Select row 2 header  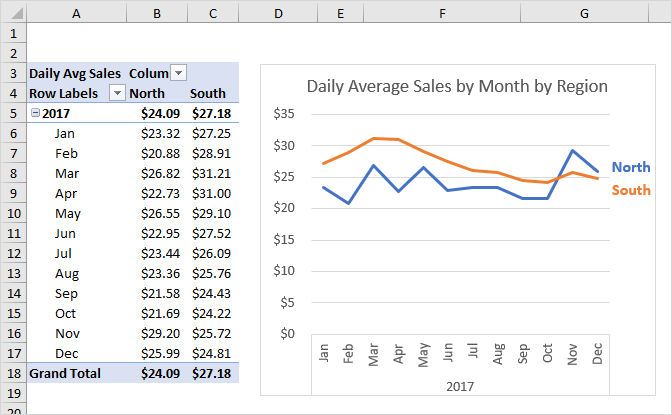[13, 53]
